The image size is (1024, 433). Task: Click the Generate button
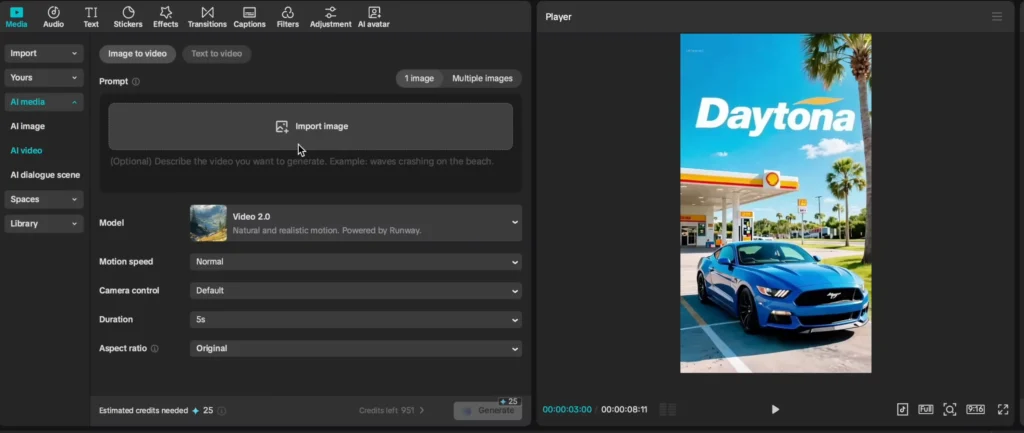488,411
